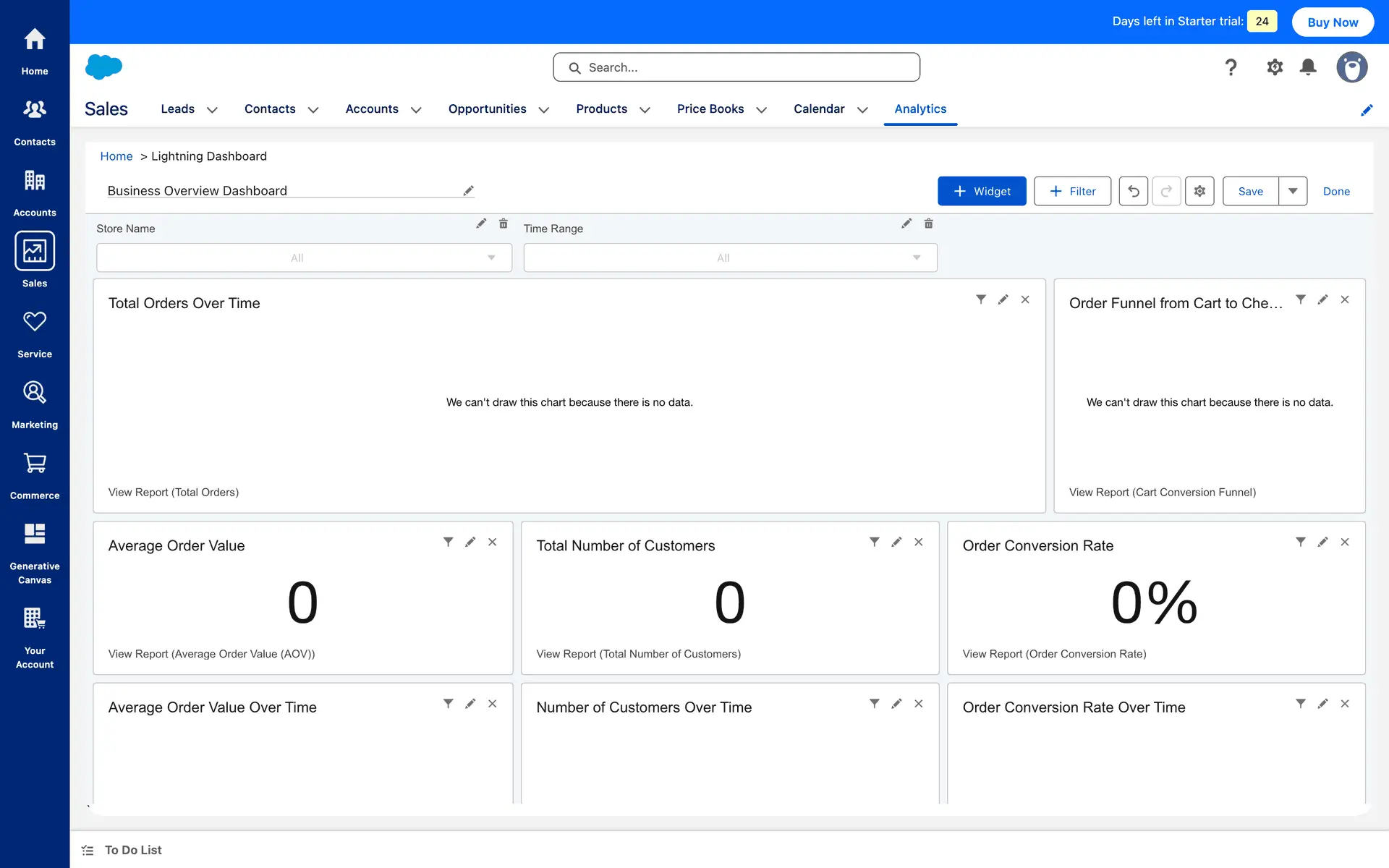Edit the Time Range filter pencil

click(x=906, y=224)
